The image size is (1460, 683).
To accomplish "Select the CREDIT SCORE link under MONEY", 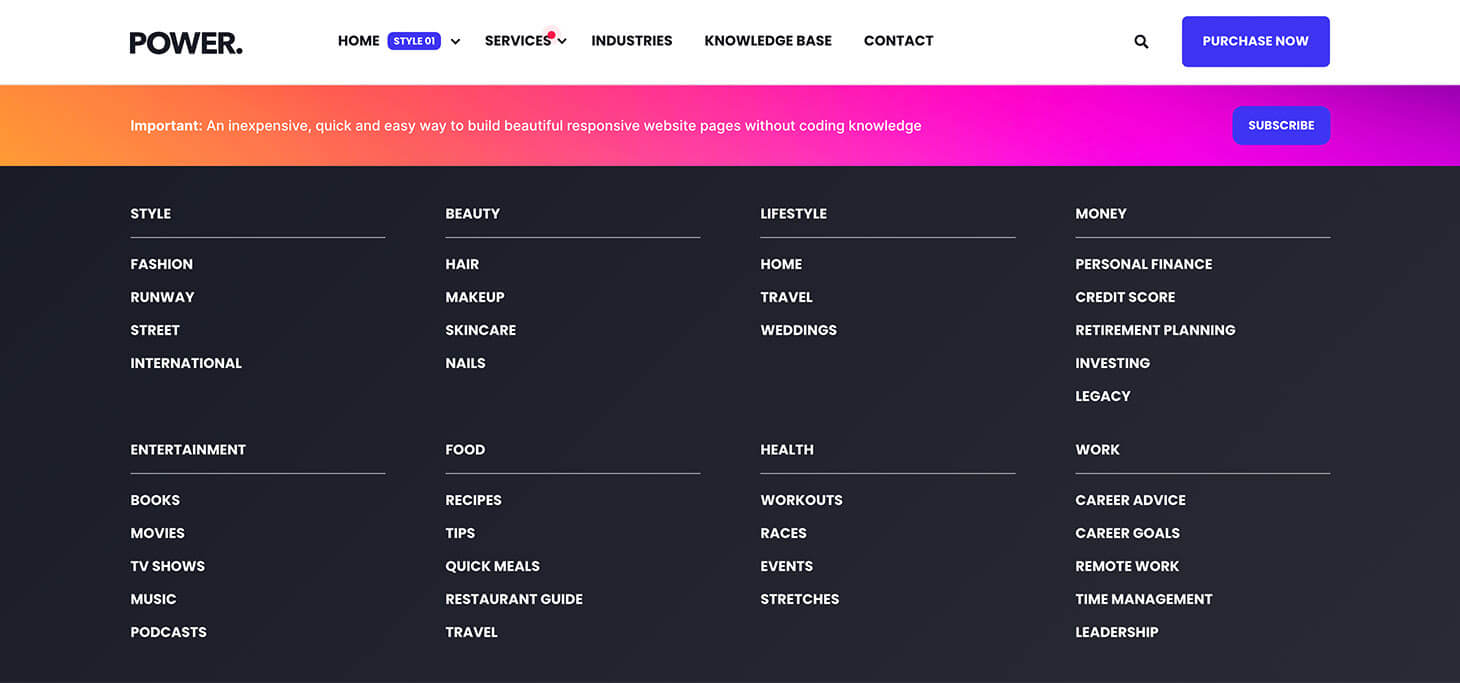I will point(1125,297).
